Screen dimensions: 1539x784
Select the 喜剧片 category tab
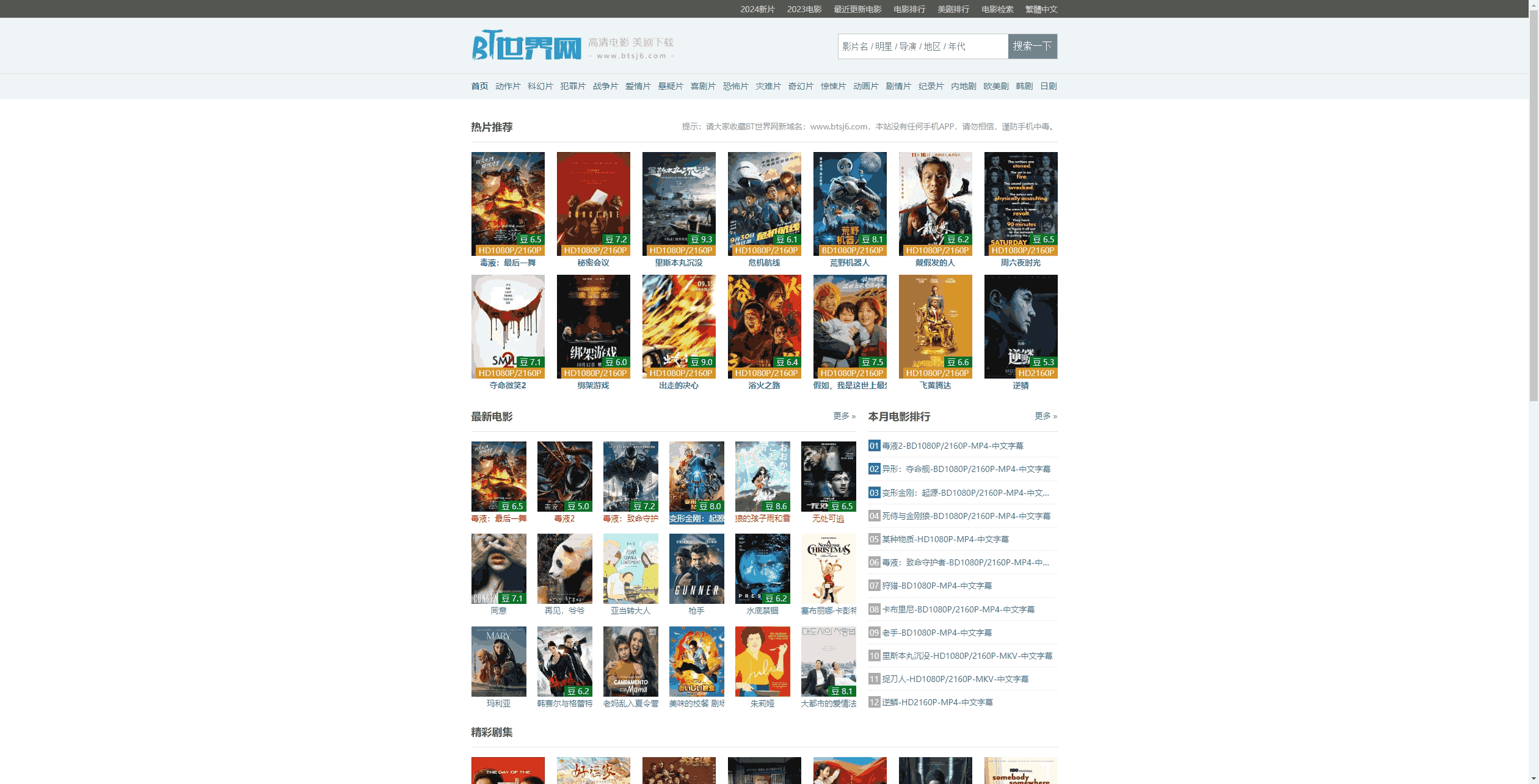pyautogui.click(x=703, y=86)
